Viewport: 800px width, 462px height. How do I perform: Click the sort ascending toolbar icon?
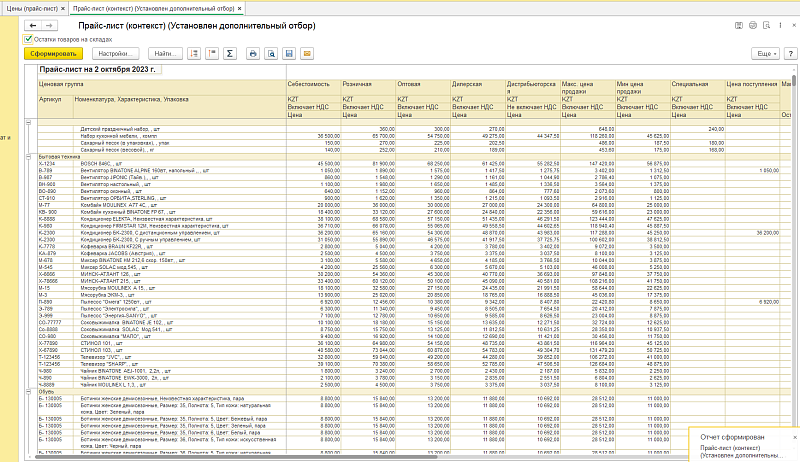click(x=193, y=52)
